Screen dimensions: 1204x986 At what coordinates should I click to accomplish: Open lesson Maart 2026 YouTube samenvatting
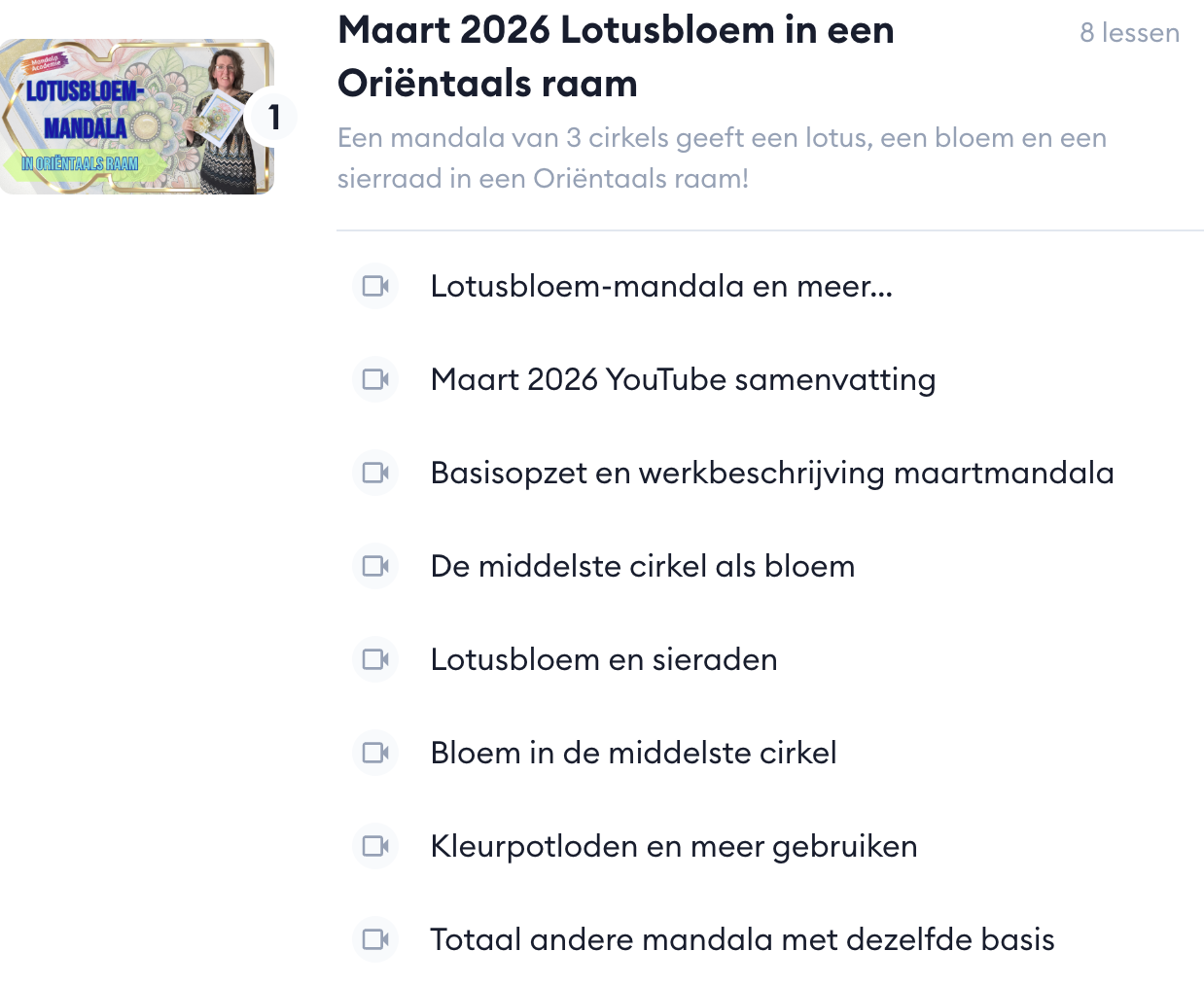coord(683,379)
